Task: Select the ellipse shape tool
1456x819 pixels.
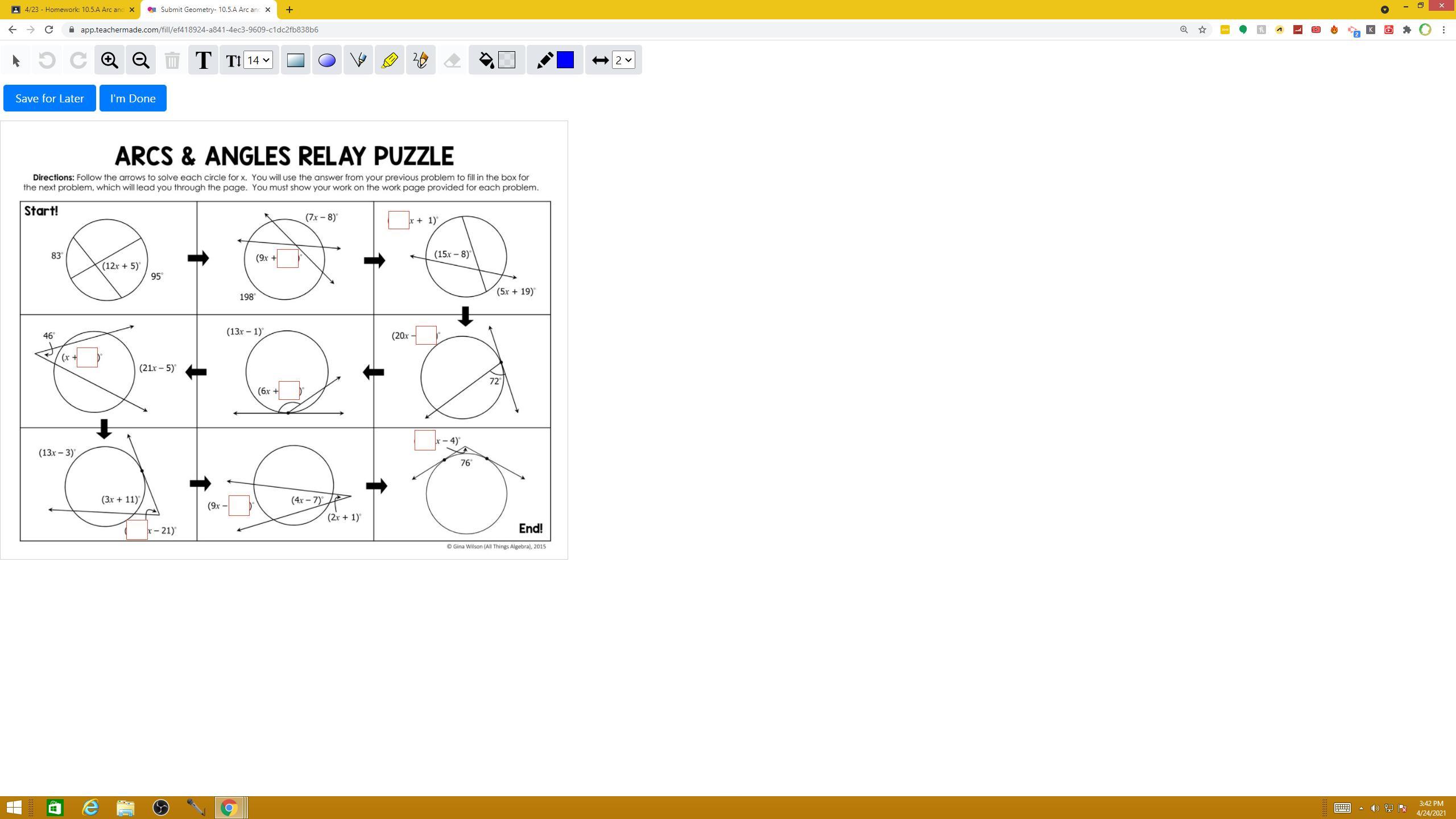Action: pos(327,60)
